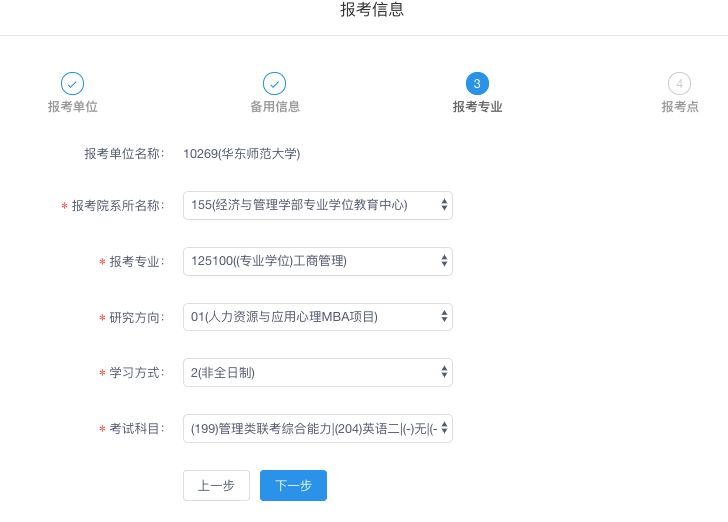The width and height of the screenshot is (728, 522).
Task: Click the 考试科目 field label
Action: 136,430
